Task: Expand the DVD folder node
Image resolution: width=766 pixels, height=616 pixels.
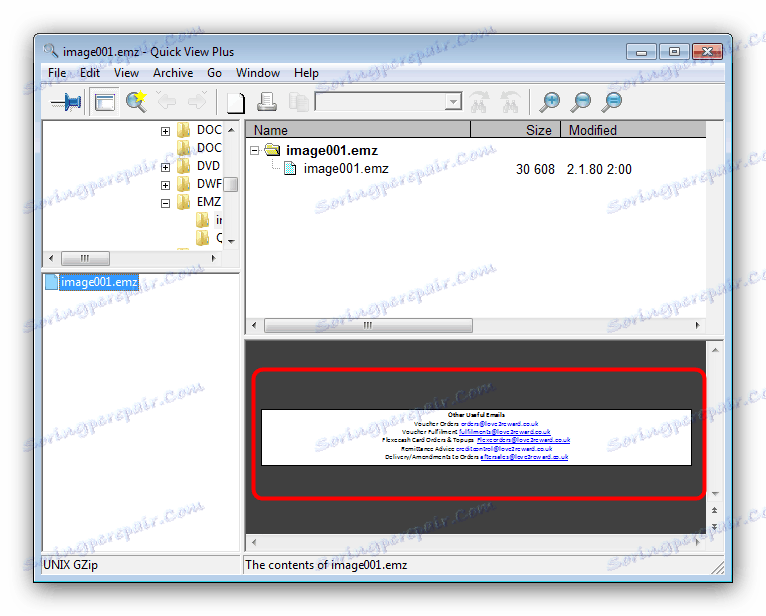Action: point(166,167)
